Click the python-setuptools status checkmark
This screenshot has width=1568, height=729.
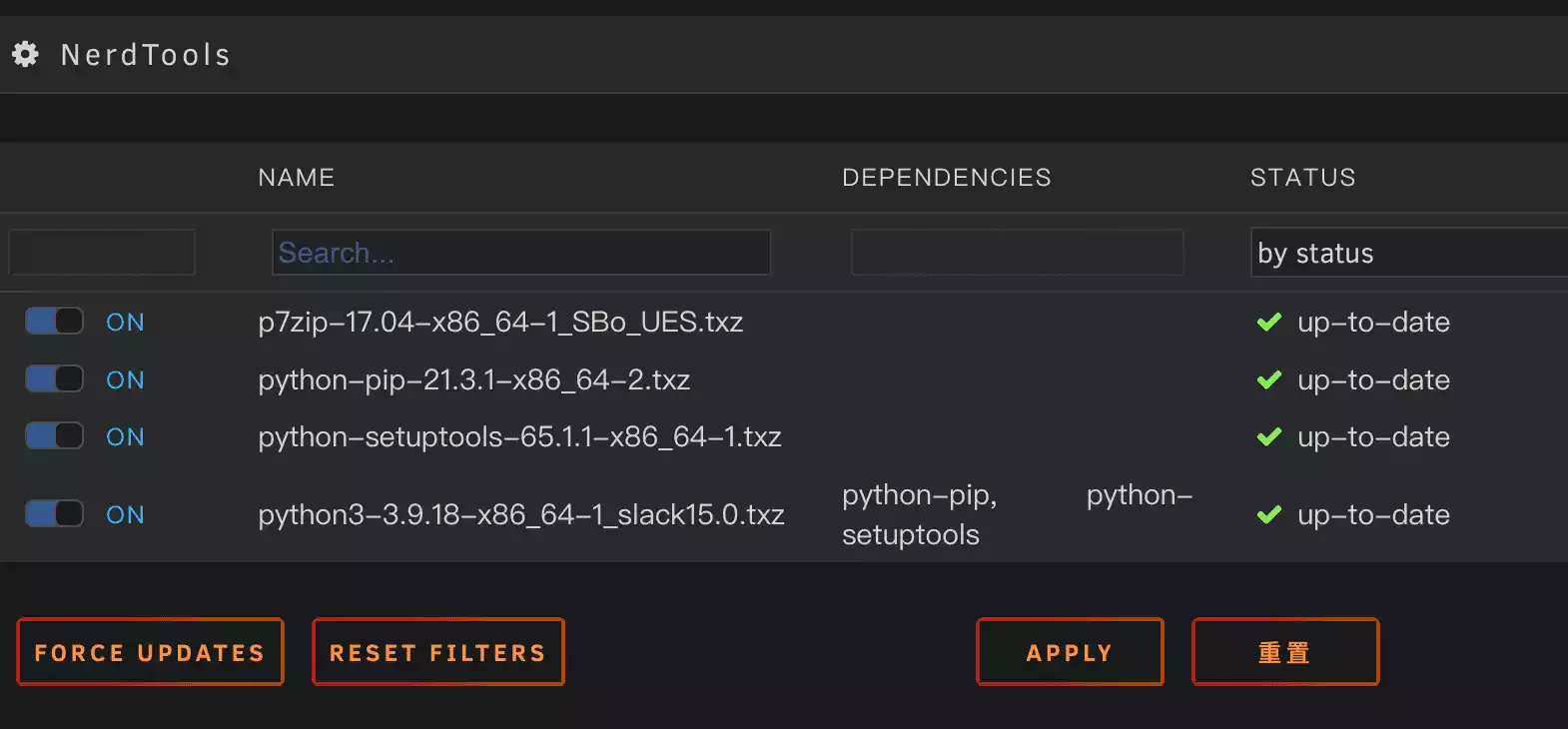click(x=1268, y=436)
